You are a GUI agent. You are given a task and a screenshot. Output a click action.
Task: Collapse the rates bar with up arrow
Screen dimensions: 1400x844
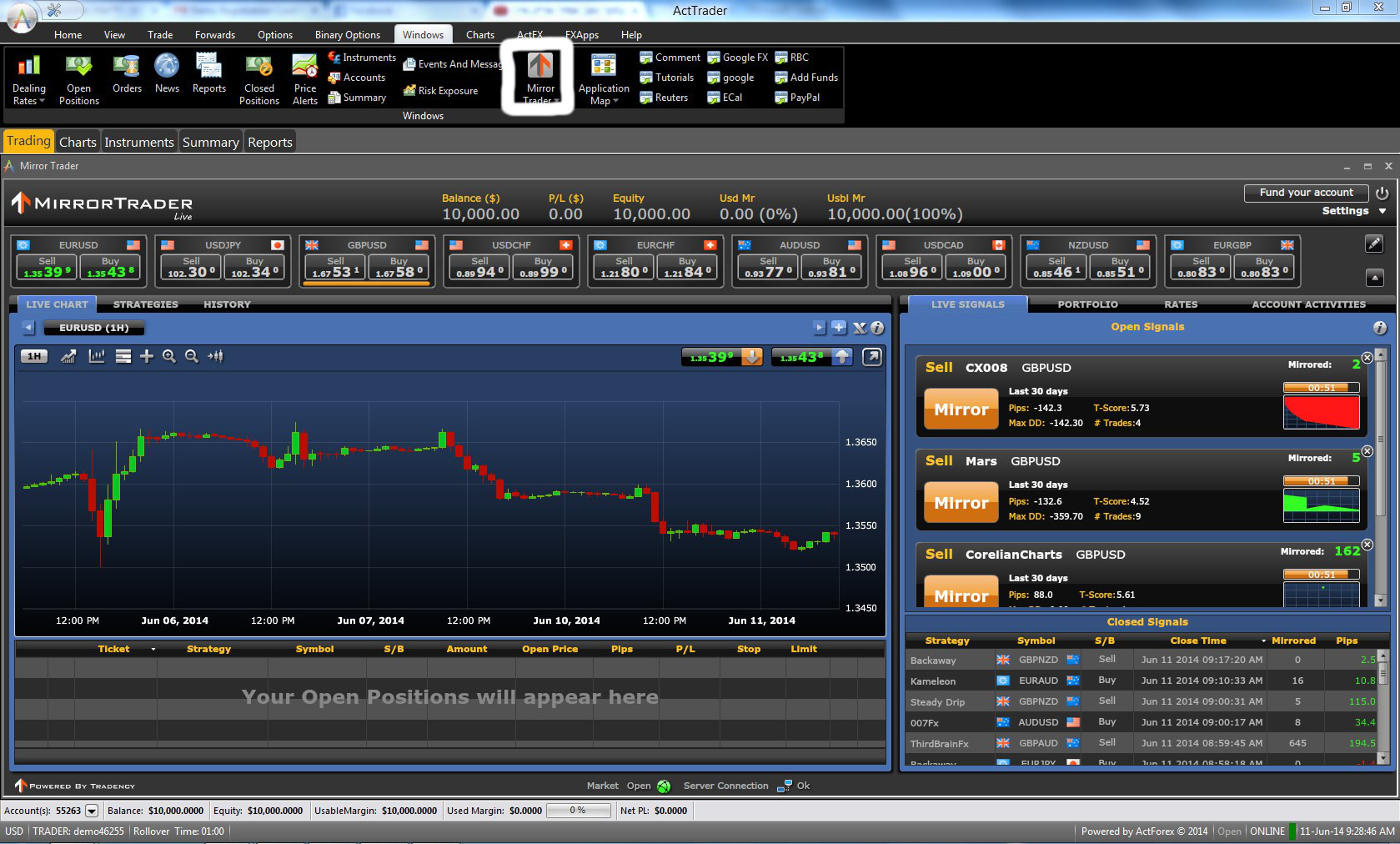1374,278
